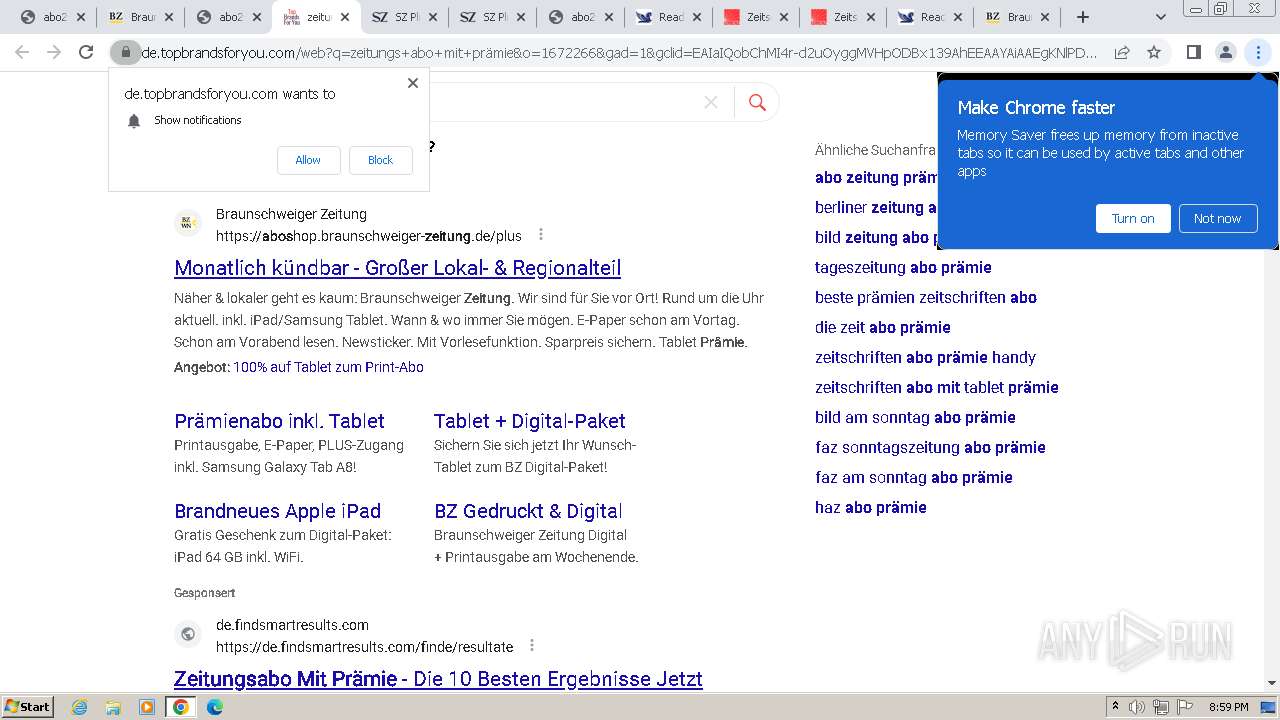Open volume control speaker icon
This screenshot has height=720, width=1280.
point(1136,707)
